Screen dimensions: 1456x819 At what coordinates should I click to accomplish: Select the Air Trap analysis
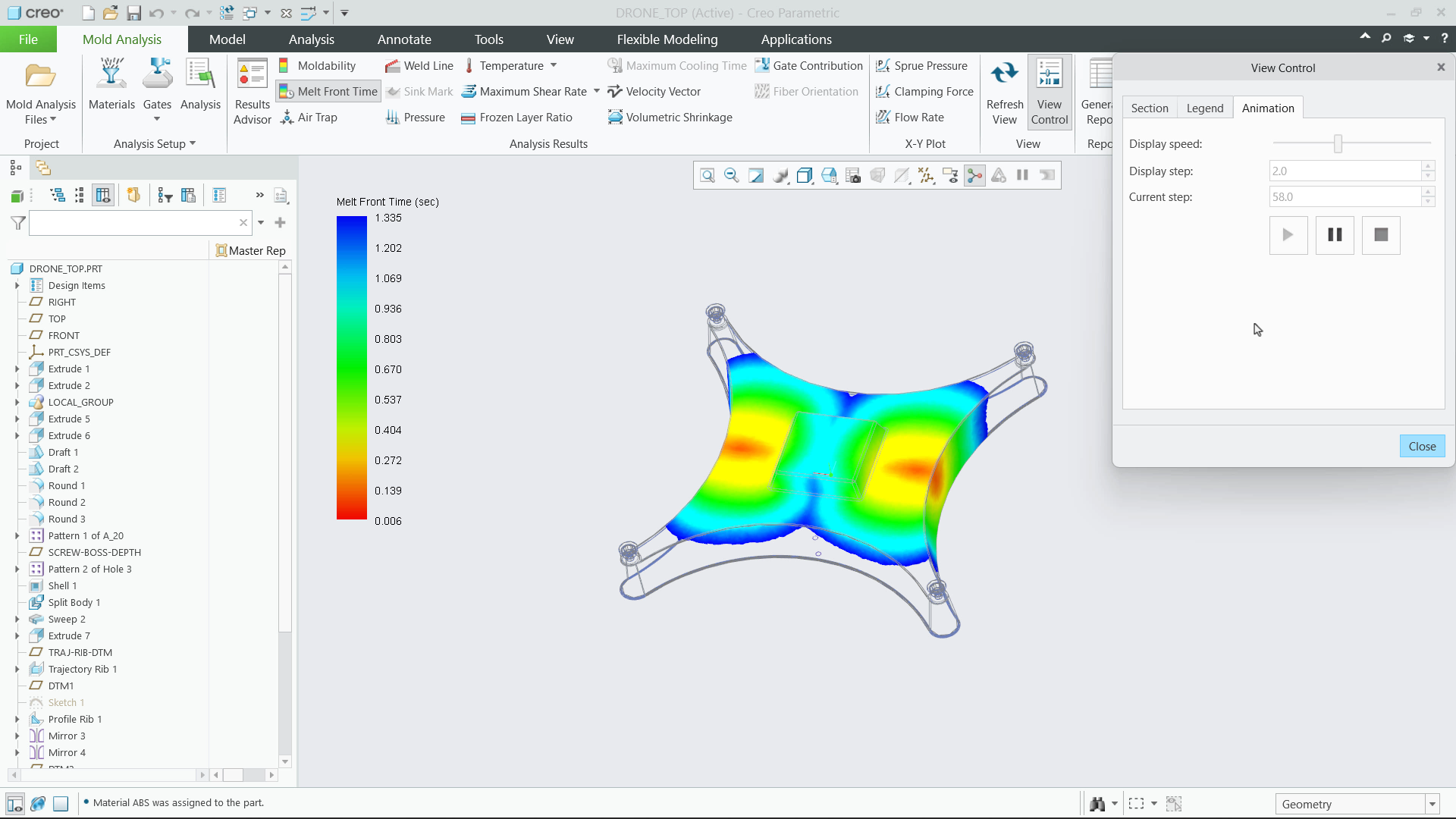[x=309, y=118]
